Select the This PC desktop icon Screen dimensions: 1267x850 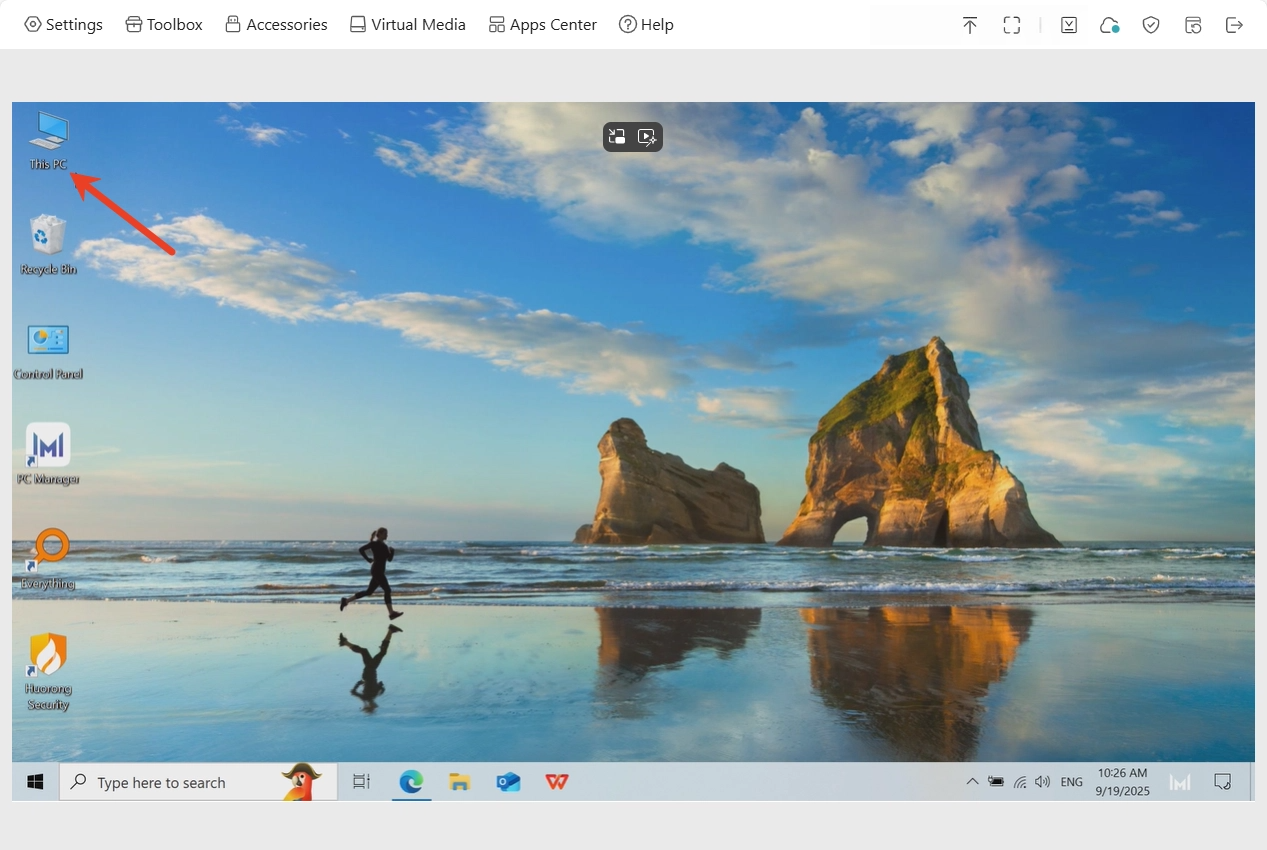click(48, 140)
